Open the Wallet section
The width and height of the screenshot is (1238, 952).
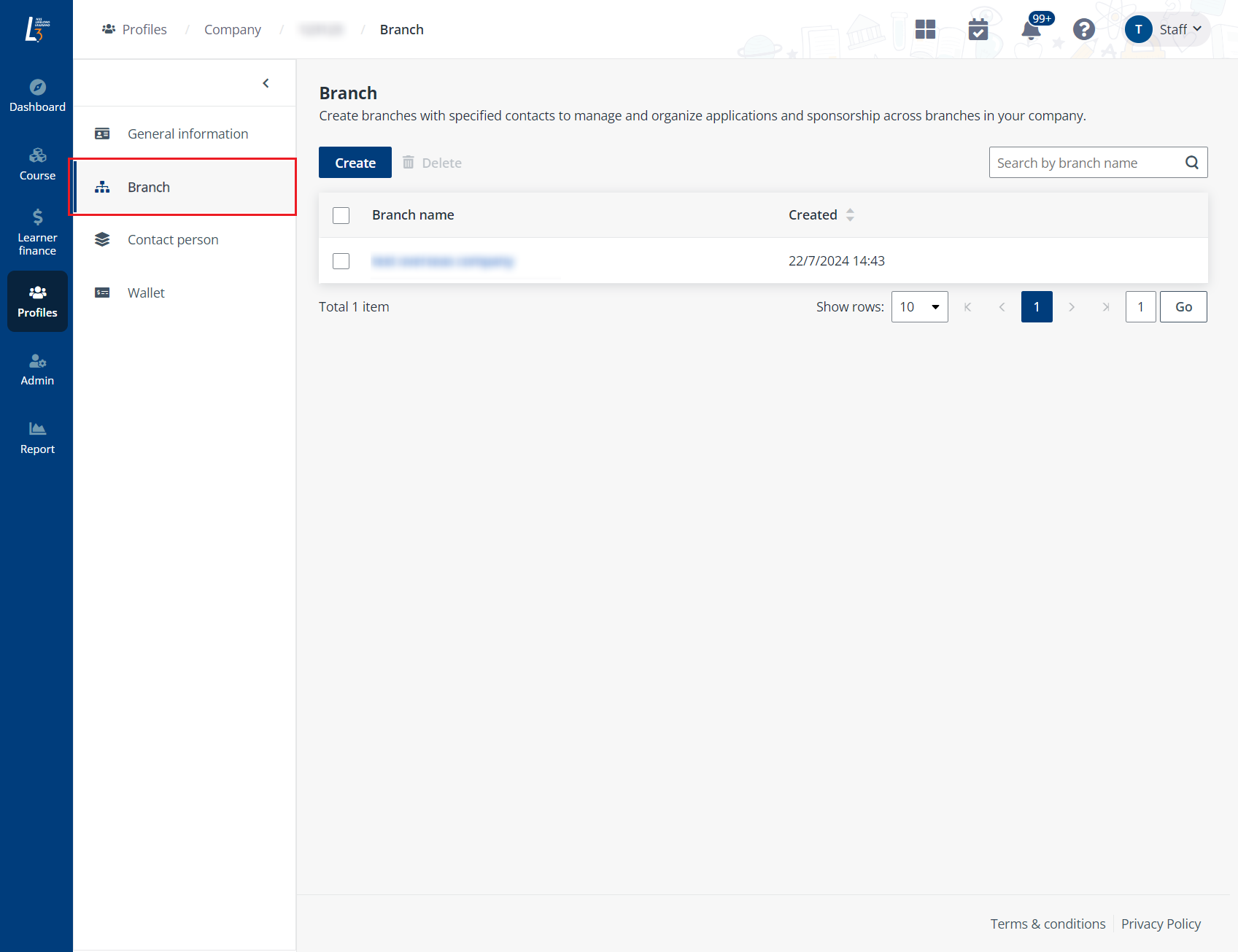tap(145, 293)
